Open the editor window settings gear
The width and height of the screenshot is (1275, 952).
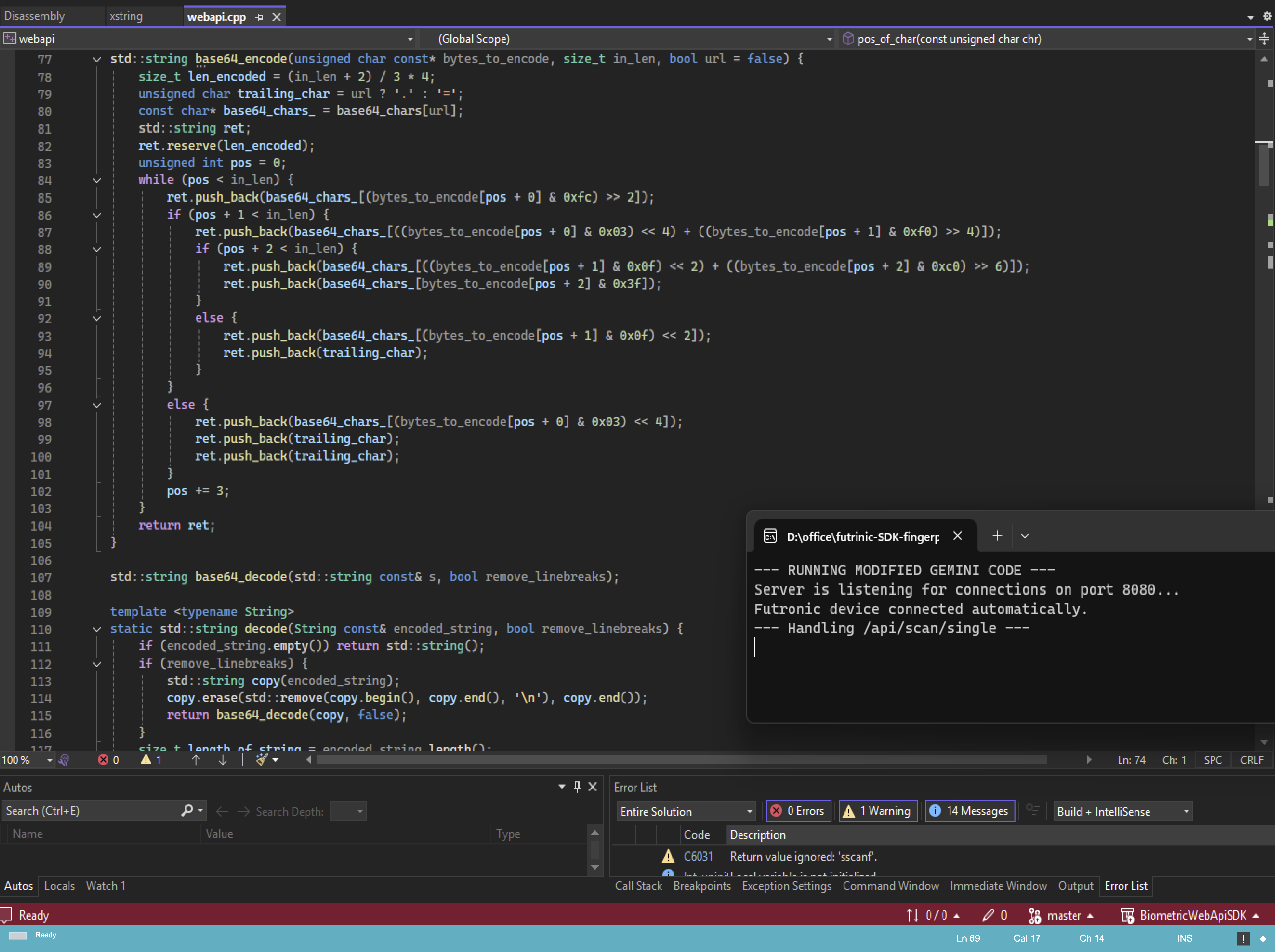click(1267, 16)
